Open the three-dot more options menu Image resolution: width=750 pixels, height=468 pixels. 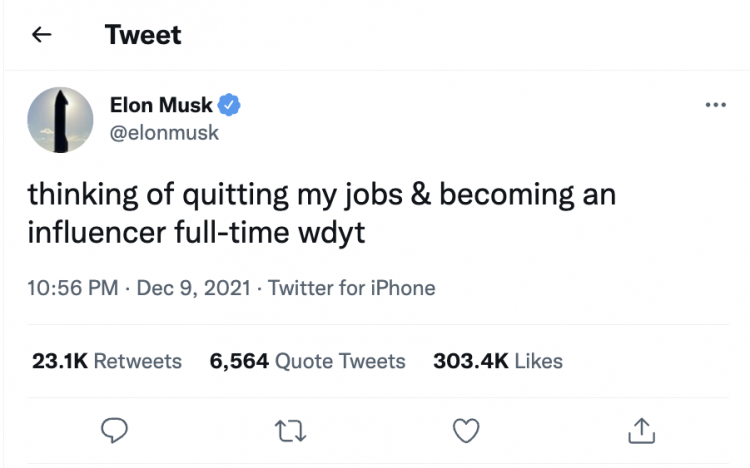pyautogui.click(x=716, y=105)
